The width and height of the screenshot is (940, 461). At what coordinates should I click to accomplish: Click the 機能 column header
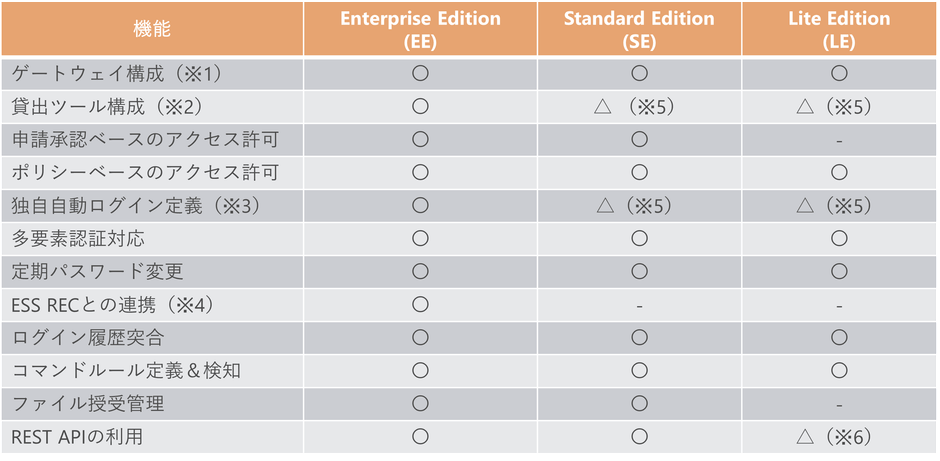(x=152, y=28)
